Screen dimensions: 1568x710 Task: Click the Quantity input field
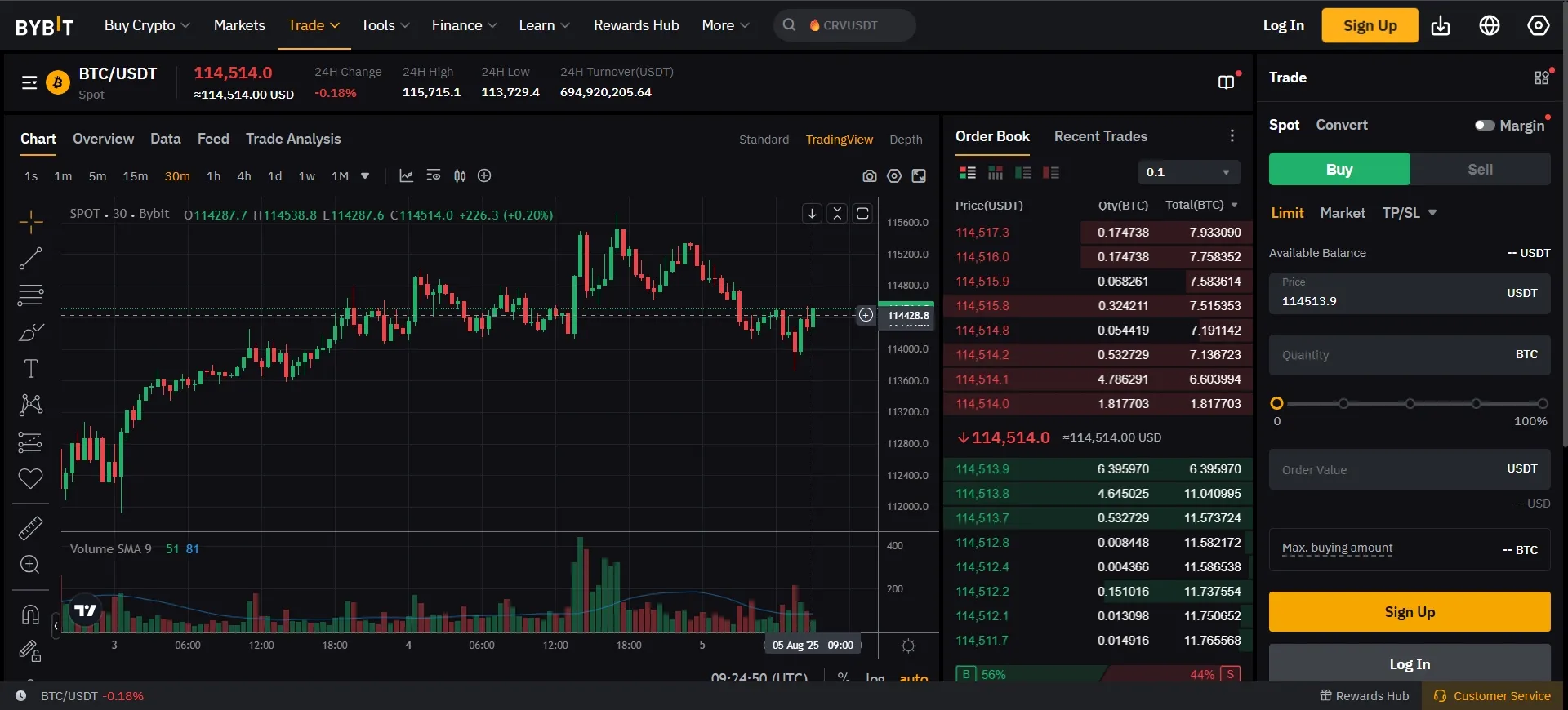tap(1410, 355)
